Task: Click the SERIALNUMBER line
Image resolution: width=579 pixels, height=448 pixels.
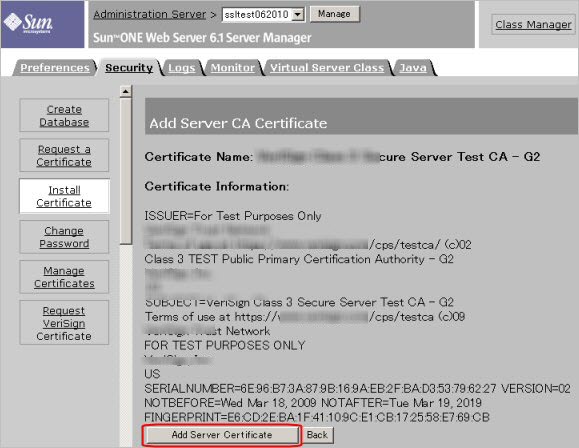Action: pyautogui.click(x=357, y=389)
